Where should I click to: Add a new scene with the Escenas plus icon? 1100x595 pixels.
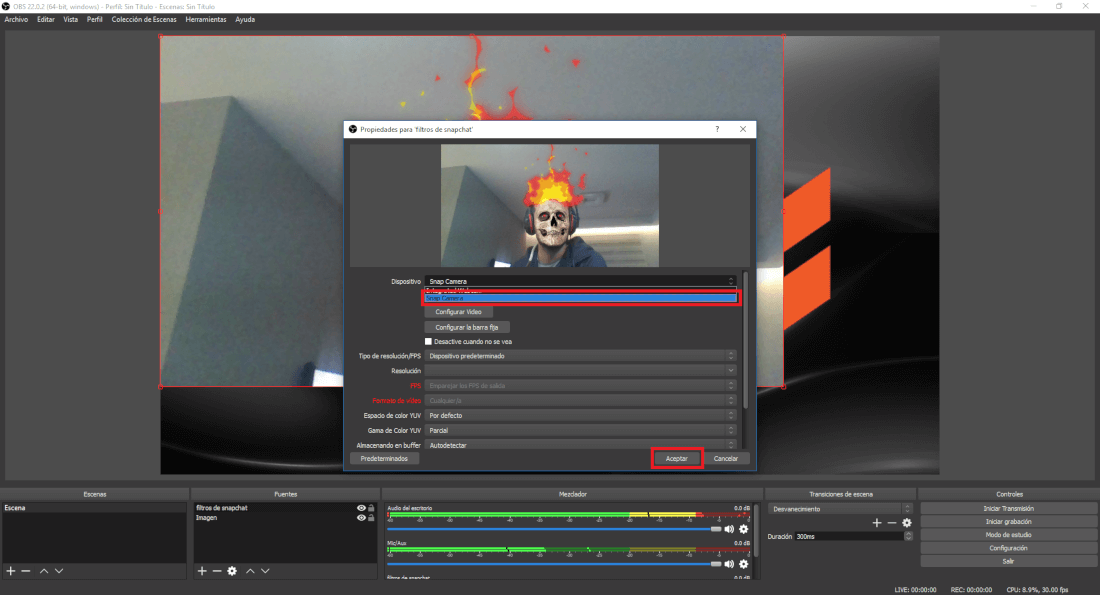click(x=11, y=571)
